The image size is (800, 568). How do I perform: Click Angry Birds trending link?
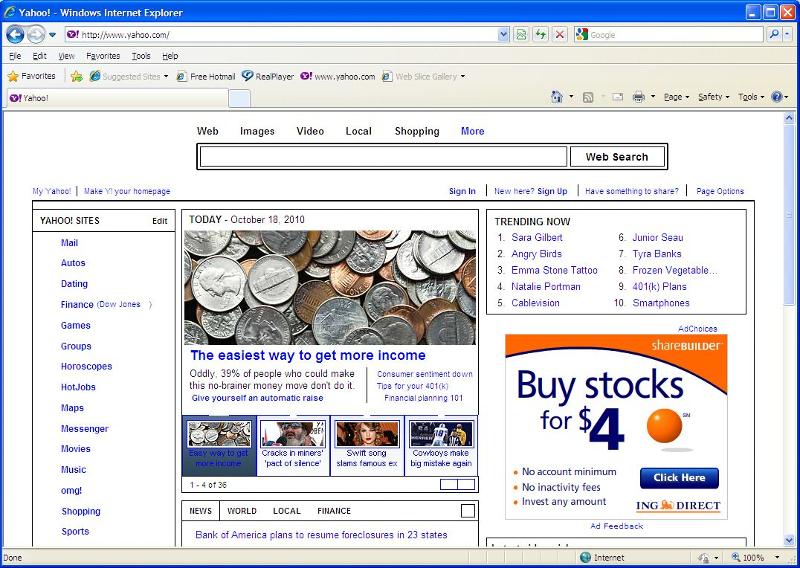[x=536, y=254]
